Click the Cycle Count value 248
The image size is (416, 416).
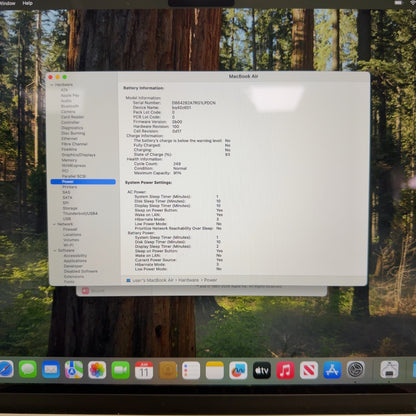(x=177, y=164)
